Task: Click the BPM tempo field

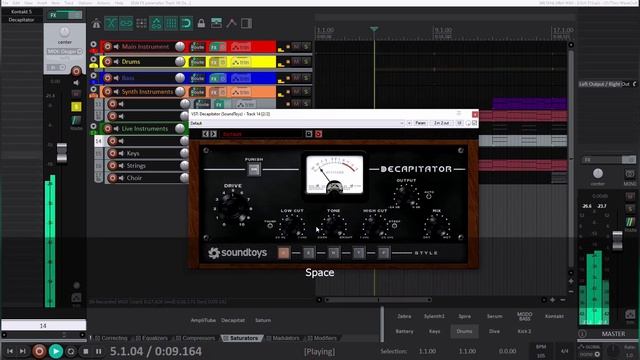Action: point(541,351)
